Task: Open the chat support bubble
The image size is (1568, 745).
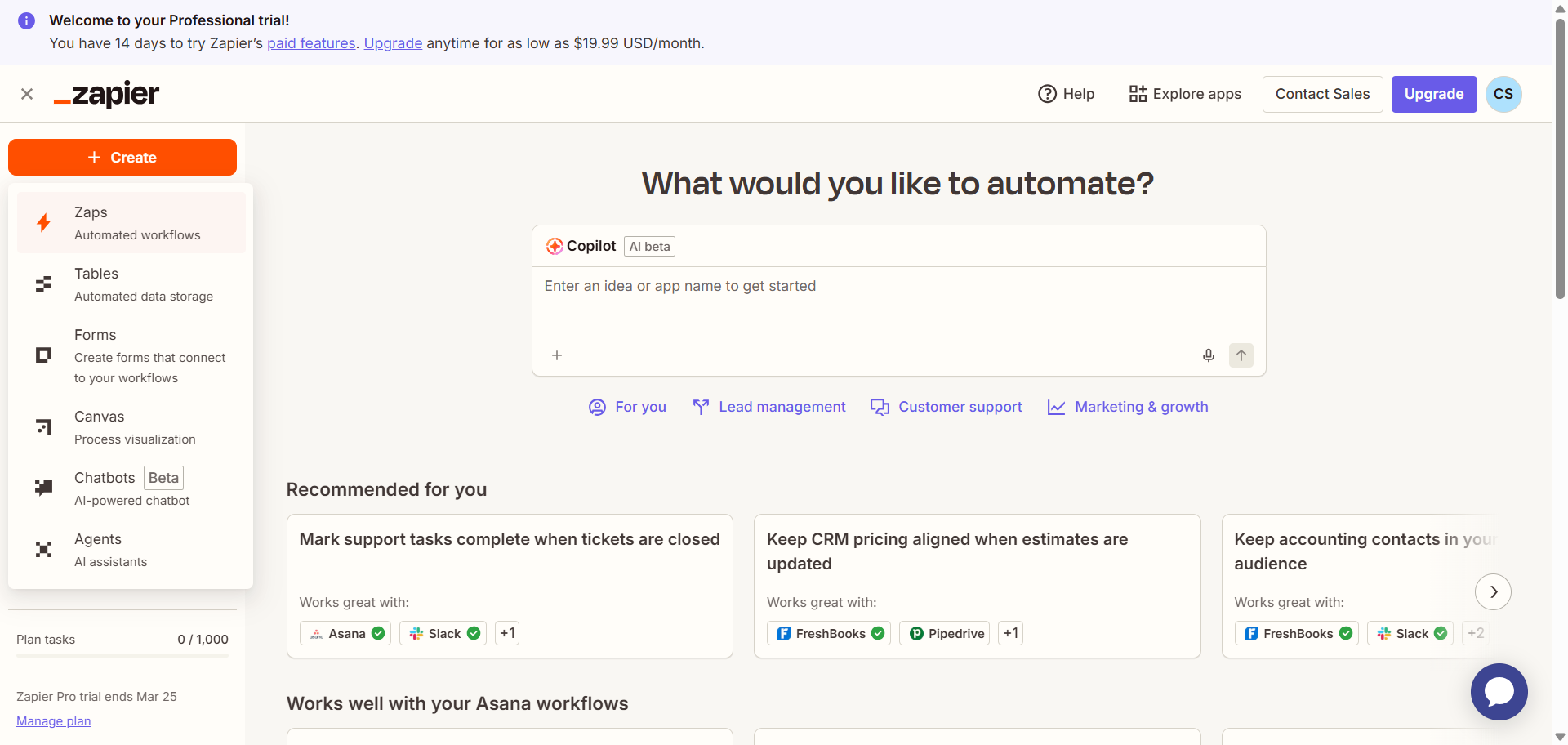Action: click(x=1499, y=691)
